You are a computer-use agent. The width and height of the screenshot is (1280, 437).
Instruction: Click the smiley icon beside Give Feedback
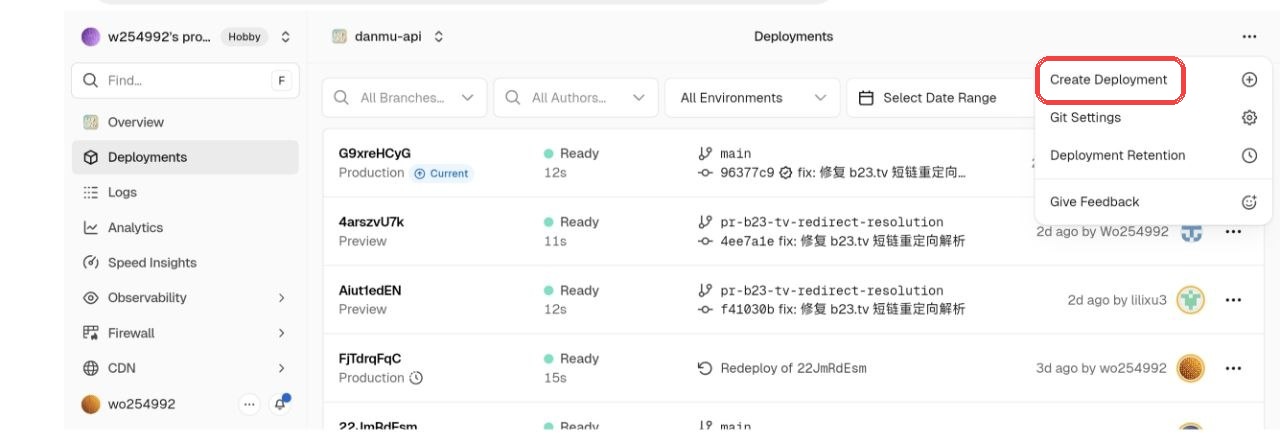coord(1249,201)
